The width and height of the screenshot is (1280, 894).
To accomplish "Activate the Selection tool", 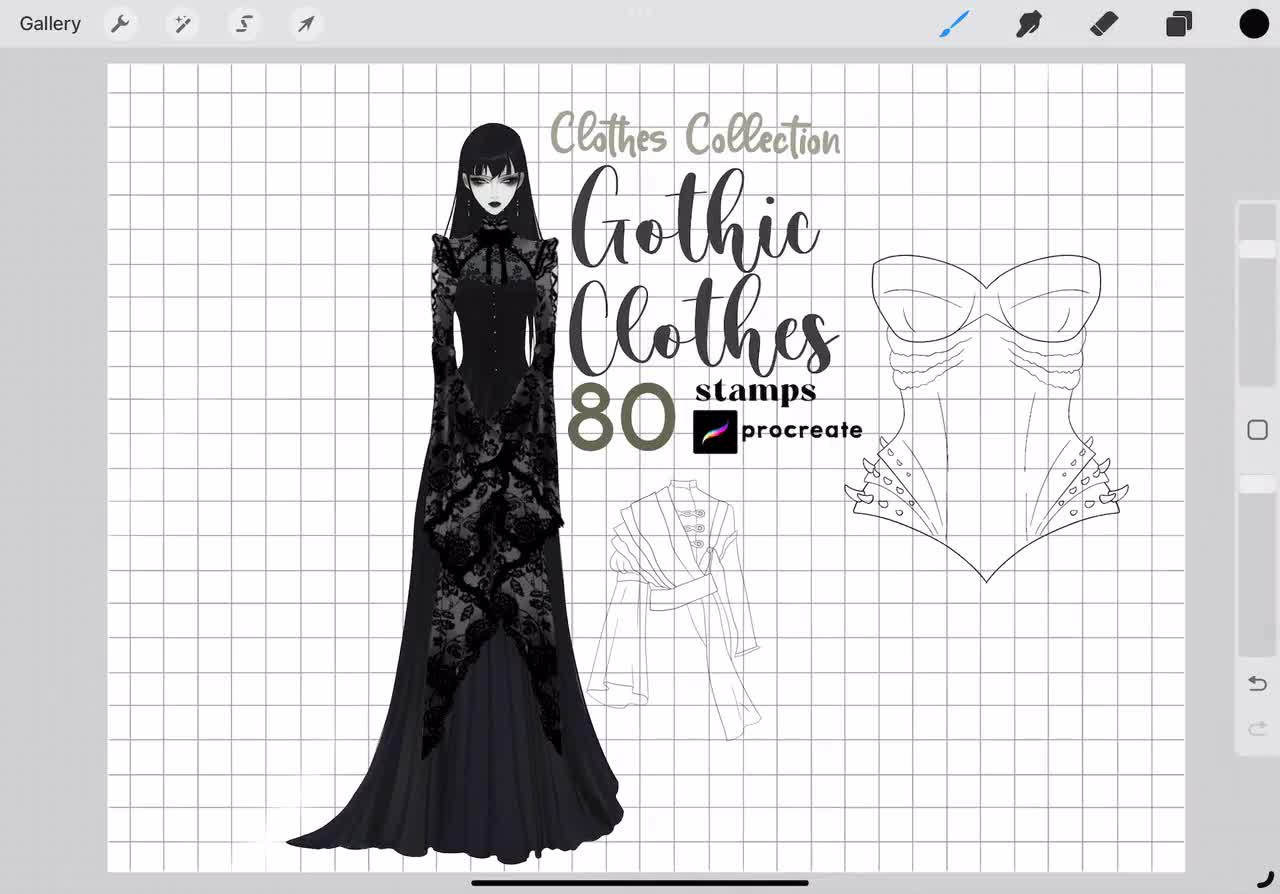I will (x=244, y=24).
